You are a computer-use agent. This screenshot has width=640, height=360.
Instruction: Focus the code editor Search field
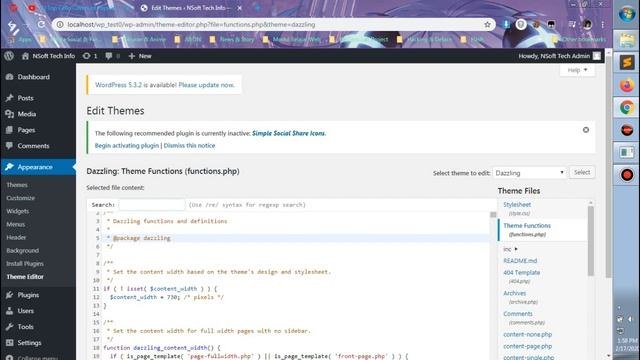click(x=152, y=204)
